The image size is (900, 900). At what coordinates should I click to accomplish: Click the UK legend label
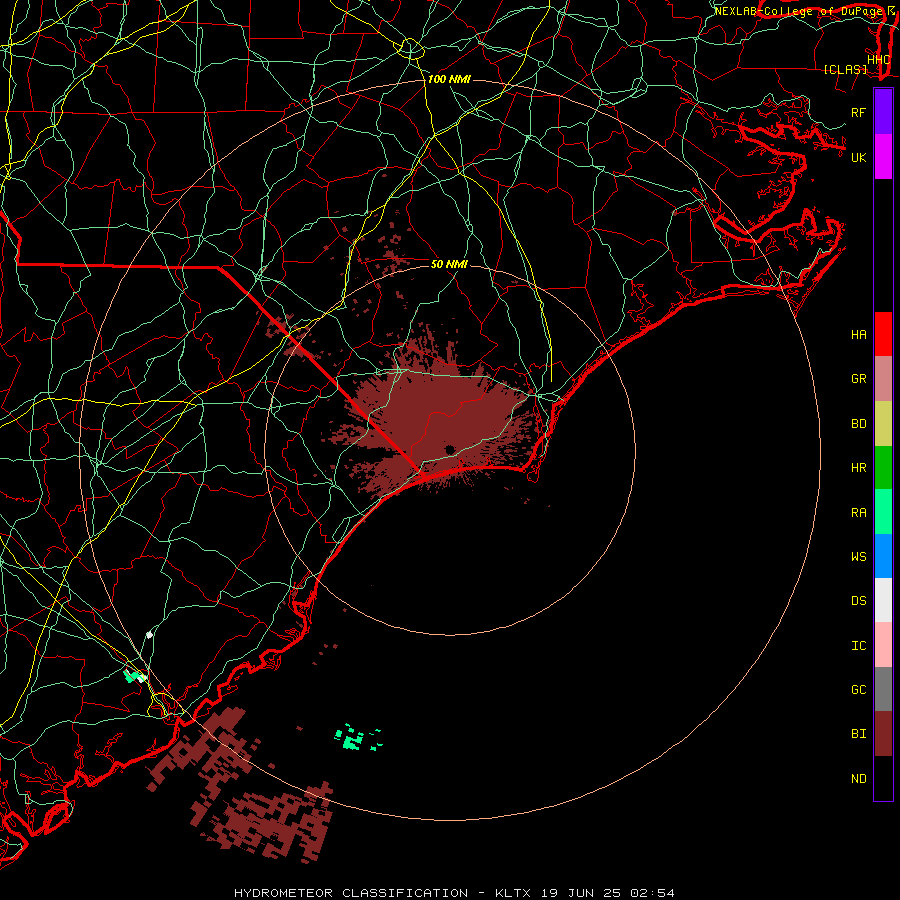point(858,157)
